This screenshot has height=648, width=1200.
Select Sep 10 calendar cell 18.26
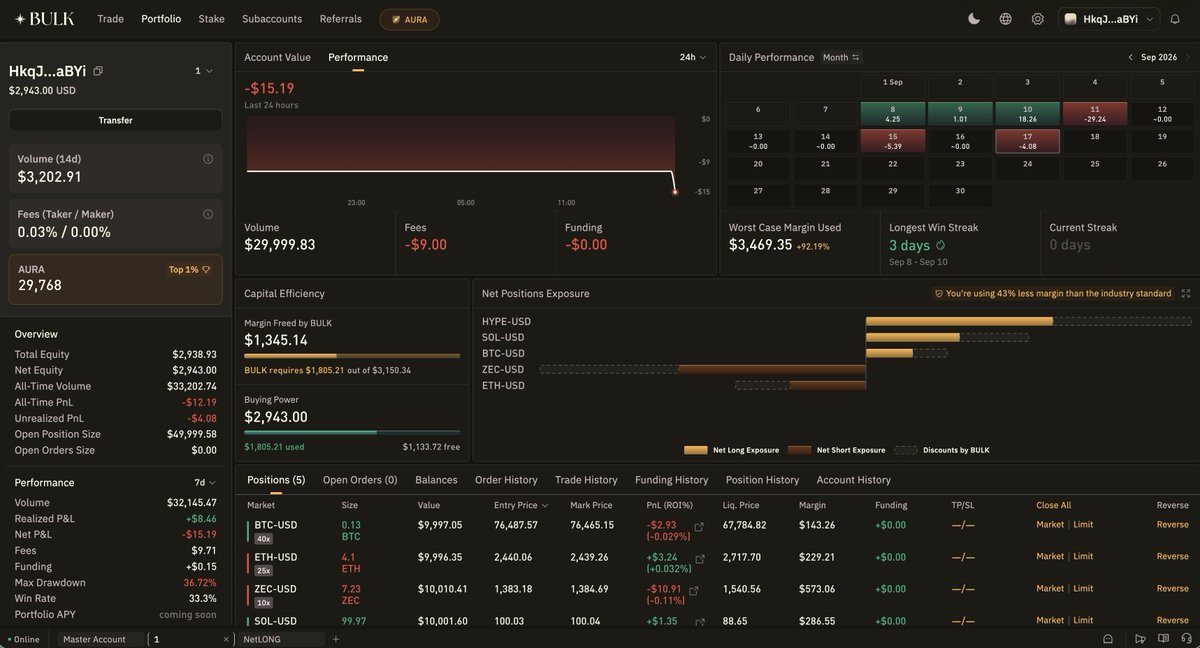[x=1027, y=113]
